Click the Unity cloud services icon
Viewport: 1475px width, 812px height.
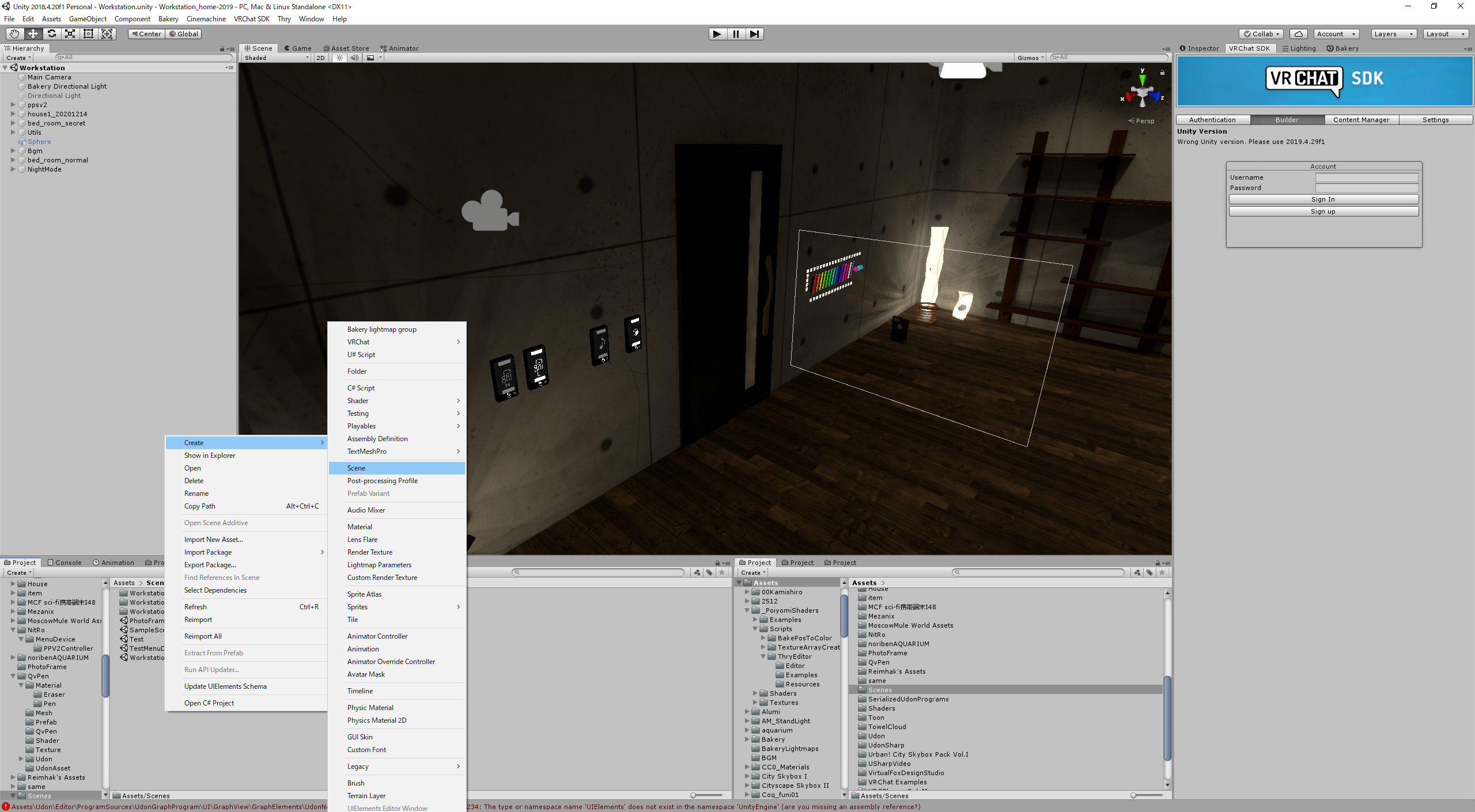pos(1299,33)
